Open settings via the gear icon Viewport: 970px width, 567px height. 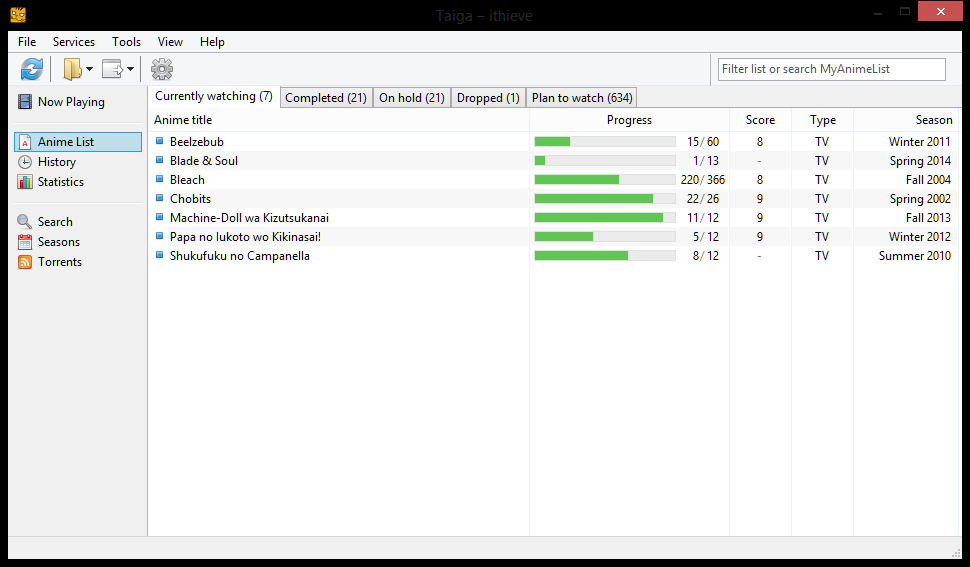[161, 69]
